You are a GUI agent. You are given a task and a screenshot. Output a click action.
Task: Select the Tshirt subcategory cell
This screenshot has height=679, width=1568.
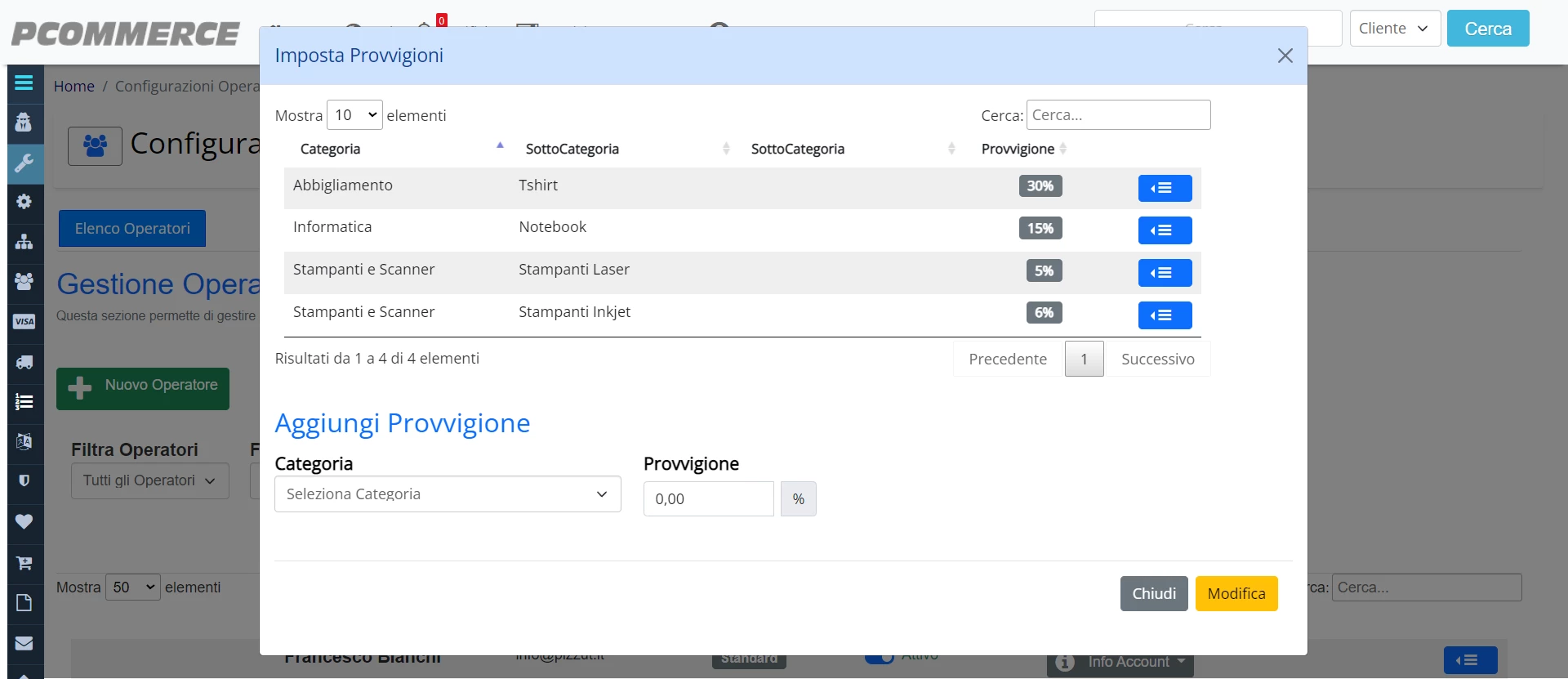pos(538,185)
